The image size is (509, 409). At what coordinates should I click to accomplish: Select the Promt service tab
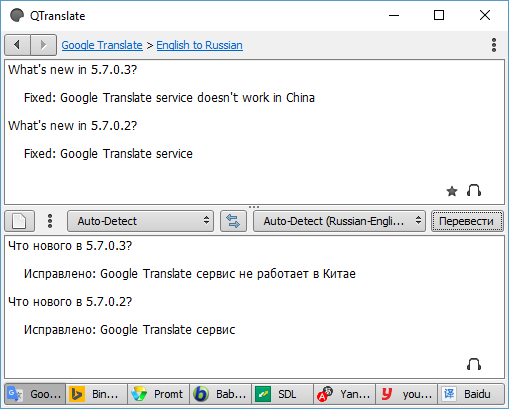tap(159, 394)
